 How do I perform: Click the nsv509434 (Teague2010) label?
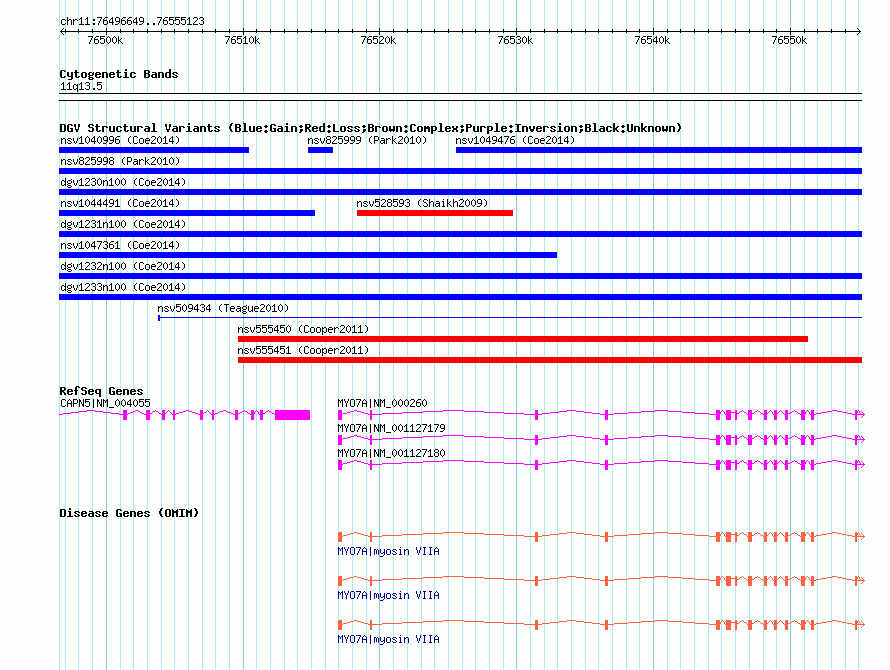(x=223, y=308)
